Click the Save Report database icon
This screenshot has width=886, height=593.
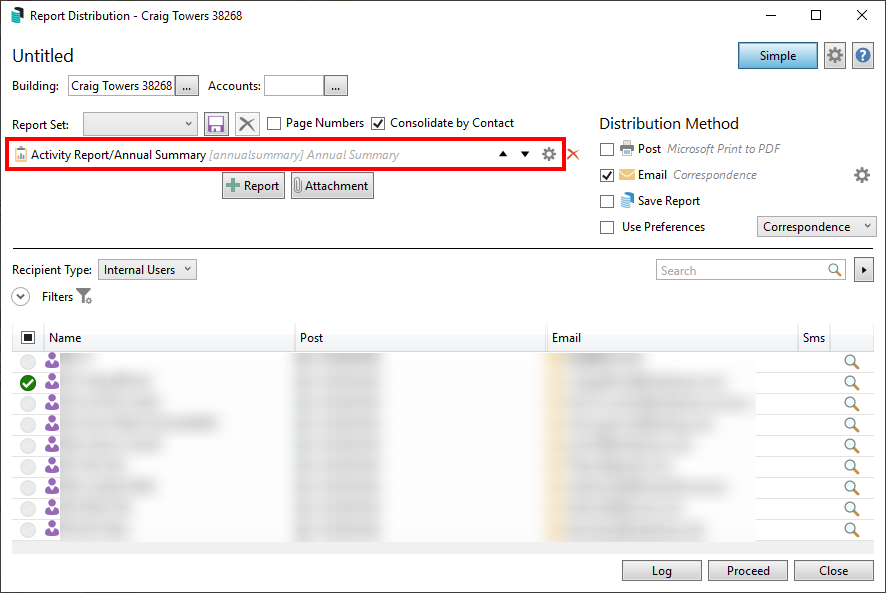[x=627, y=200]
